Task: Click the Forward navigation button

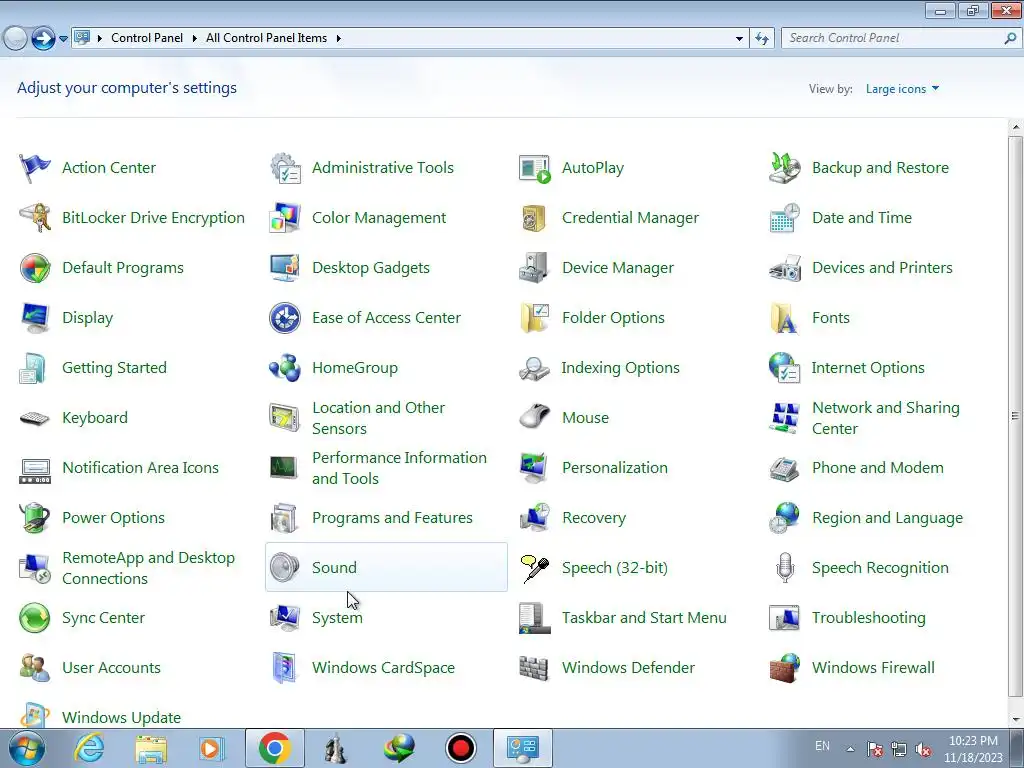Action: (43, 39)
